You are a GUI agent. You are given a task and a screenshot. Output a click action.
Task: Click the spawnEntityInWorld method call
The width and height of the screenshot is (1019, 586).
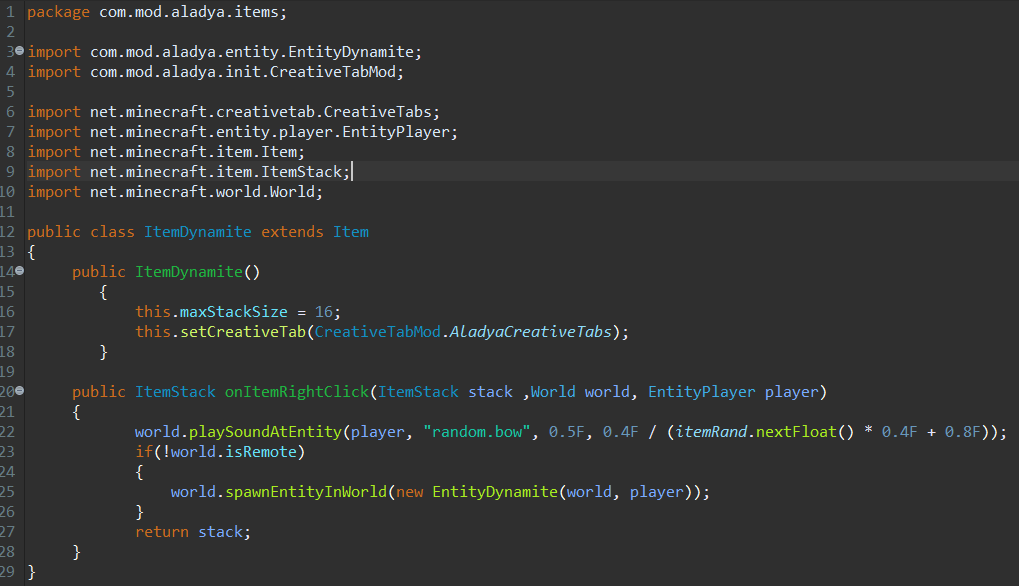pos(305,492)
